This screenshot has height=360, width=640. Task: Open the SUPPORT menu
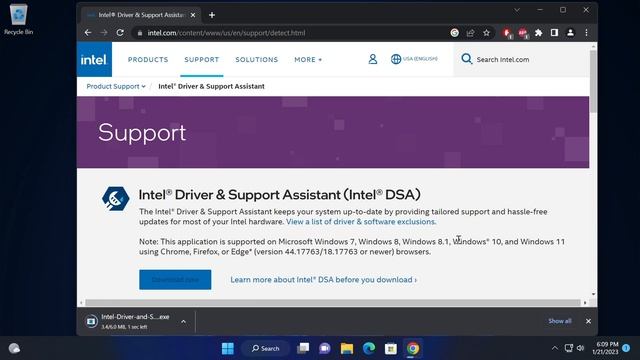click(202, 60)
